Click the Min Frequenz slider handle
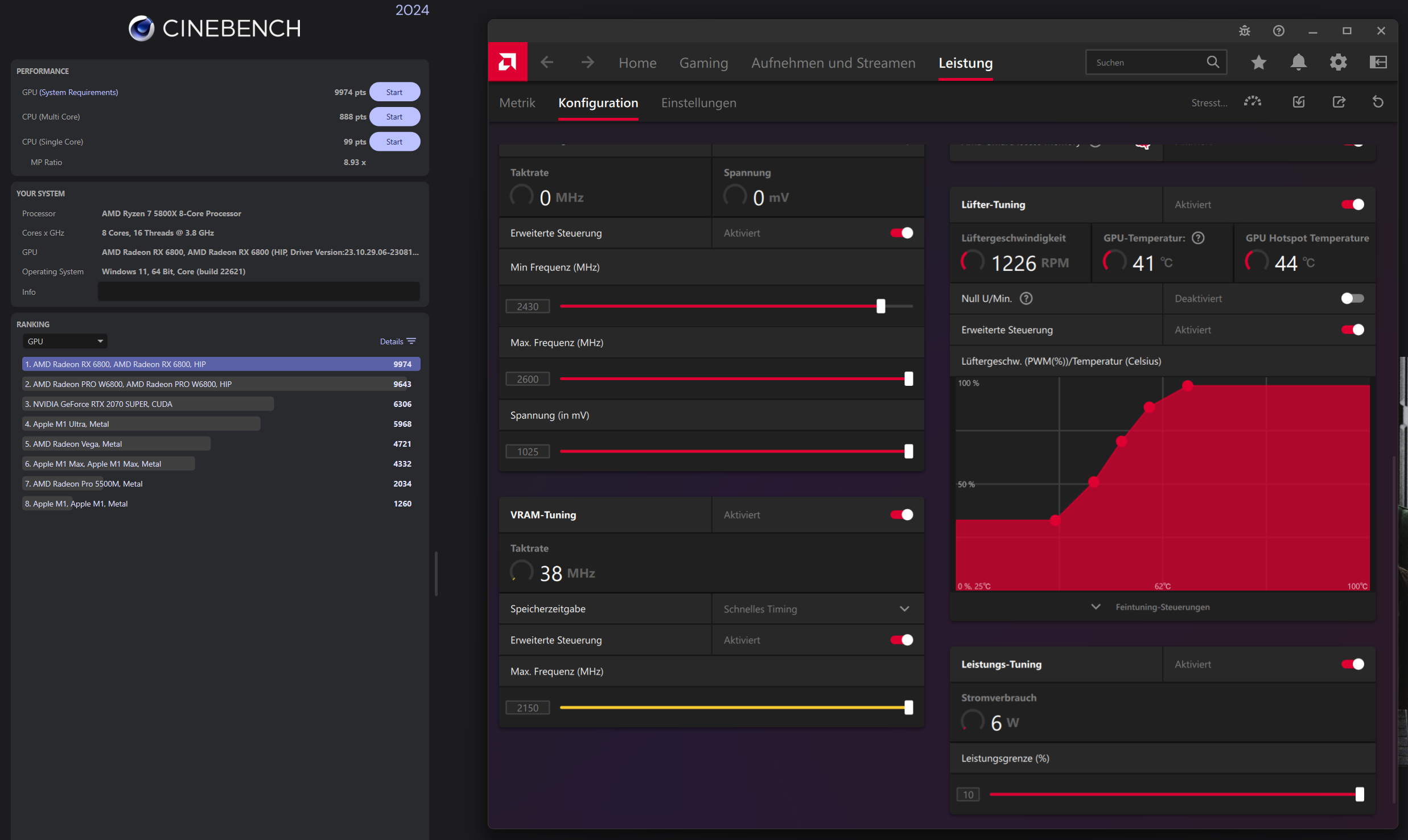 (880, 306)
